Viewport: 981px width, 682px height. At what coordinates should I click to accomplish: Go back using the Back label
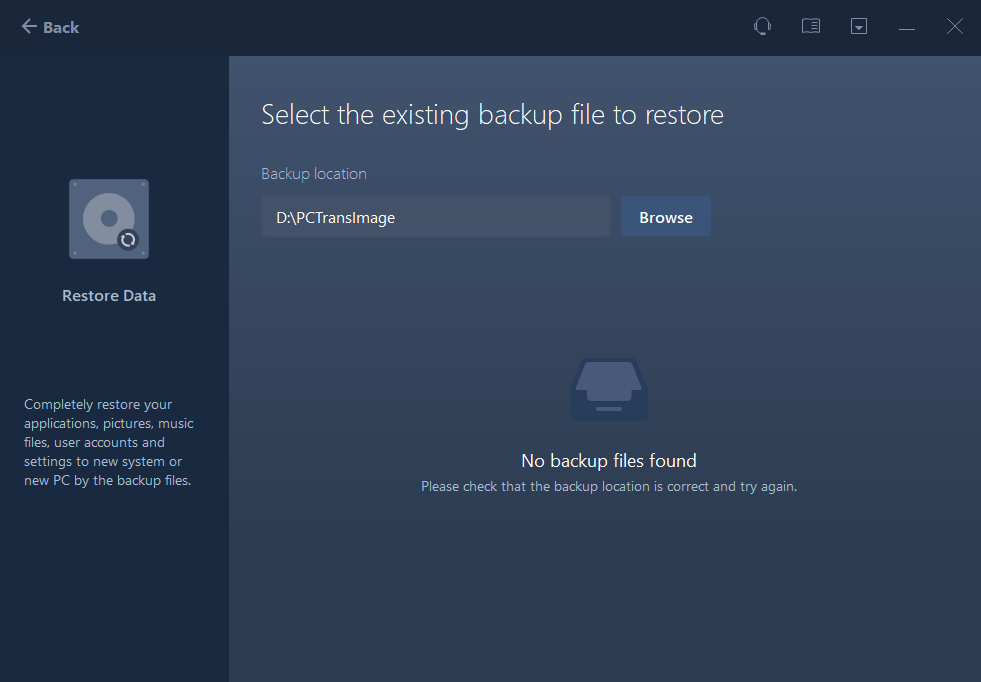click(x=61, y=27)
